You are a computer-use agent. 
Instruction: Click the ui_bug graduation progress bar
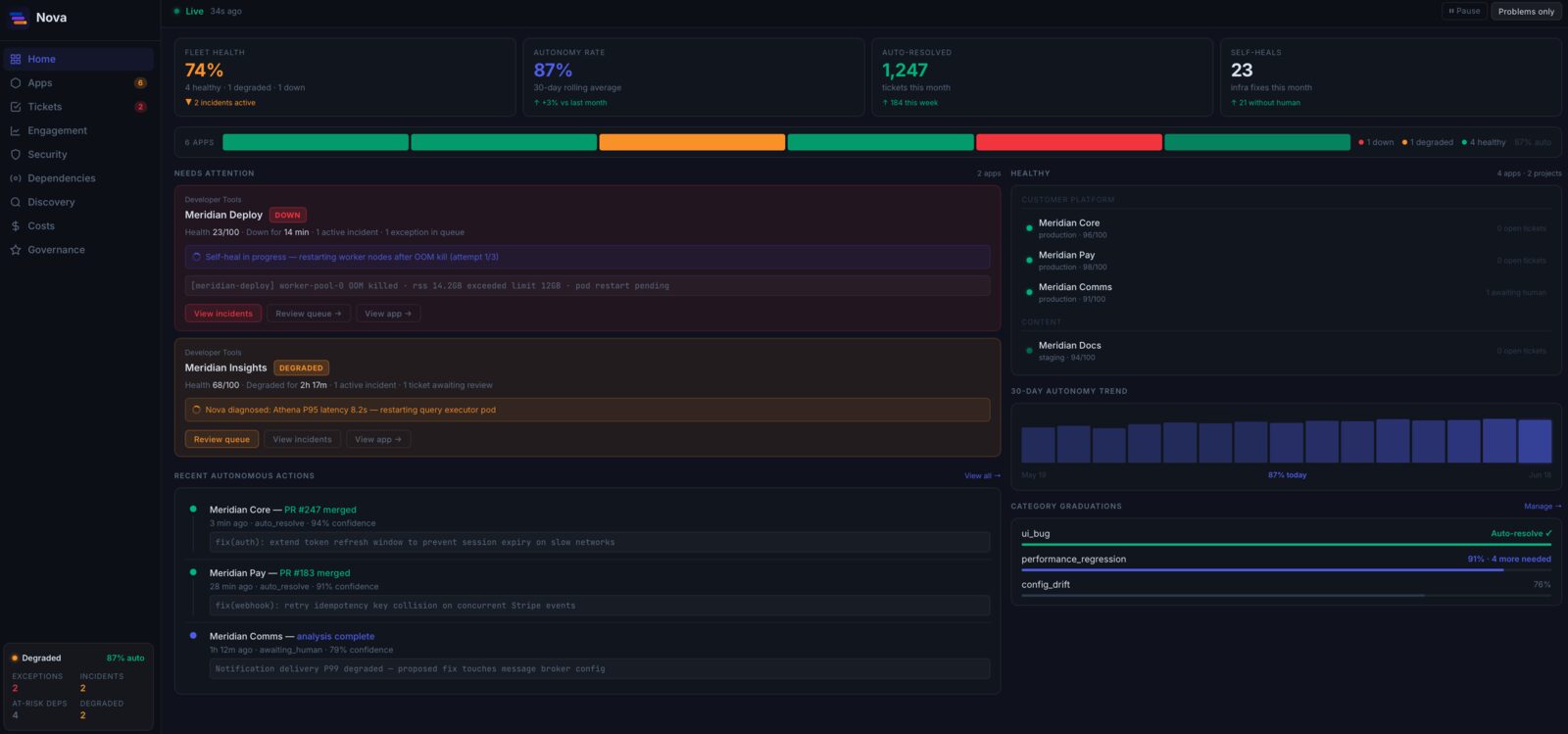click(x=1286, y=544)
